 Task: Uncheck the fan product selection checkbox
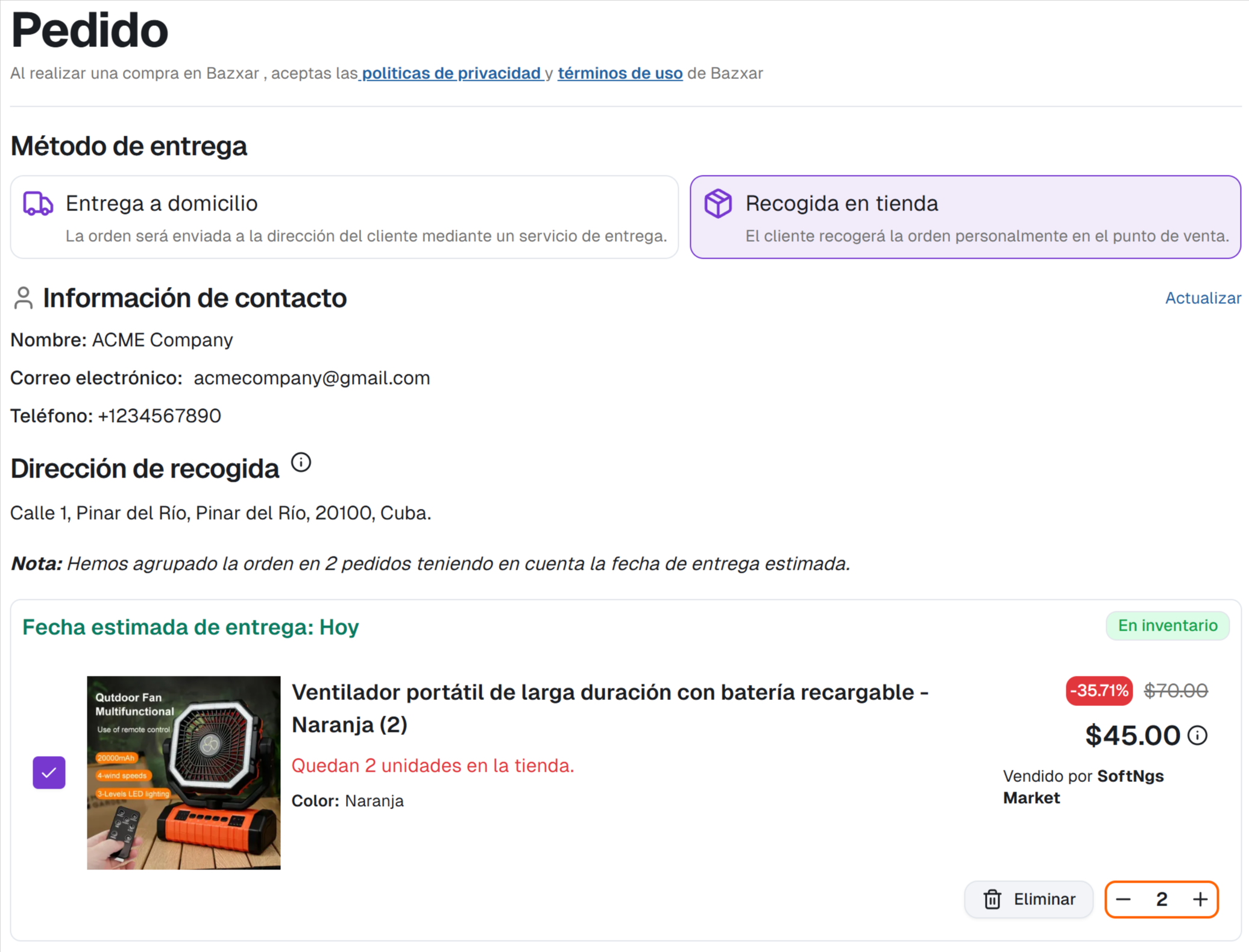point(49,772)
